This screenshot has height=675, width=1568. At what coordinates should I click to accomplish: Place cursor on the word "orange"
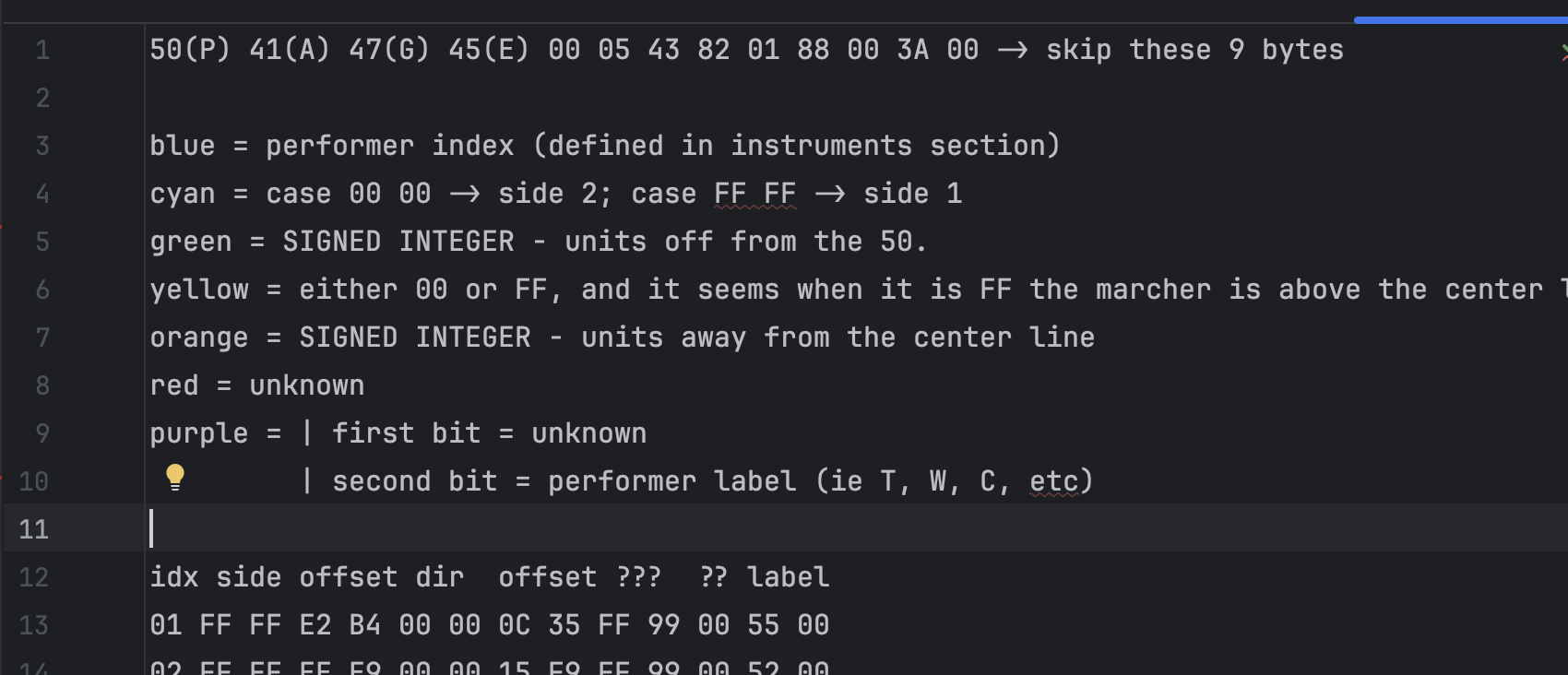[199, 337]
